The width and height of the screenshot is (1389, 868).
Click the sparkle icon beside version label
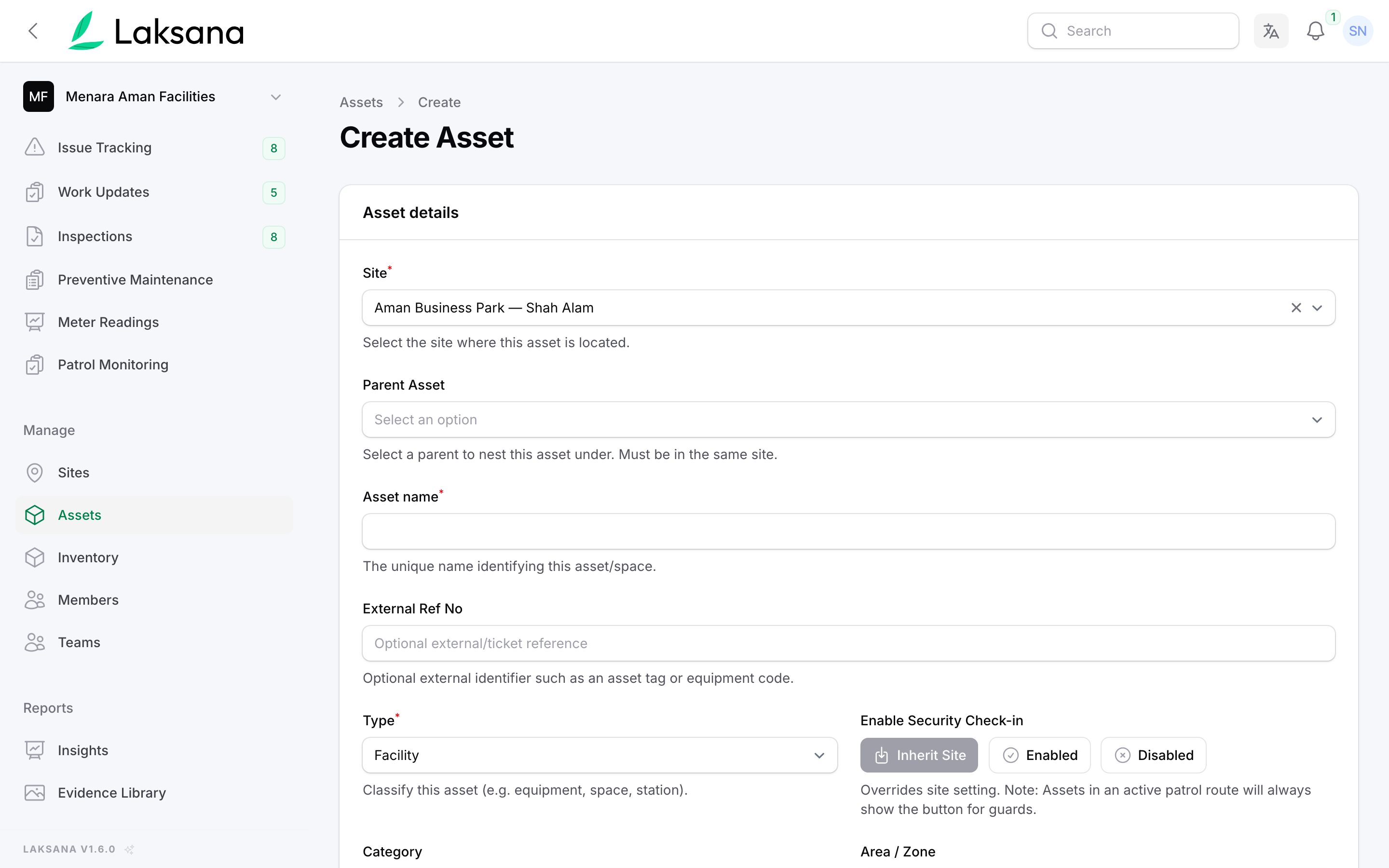(x=129, y=849)
